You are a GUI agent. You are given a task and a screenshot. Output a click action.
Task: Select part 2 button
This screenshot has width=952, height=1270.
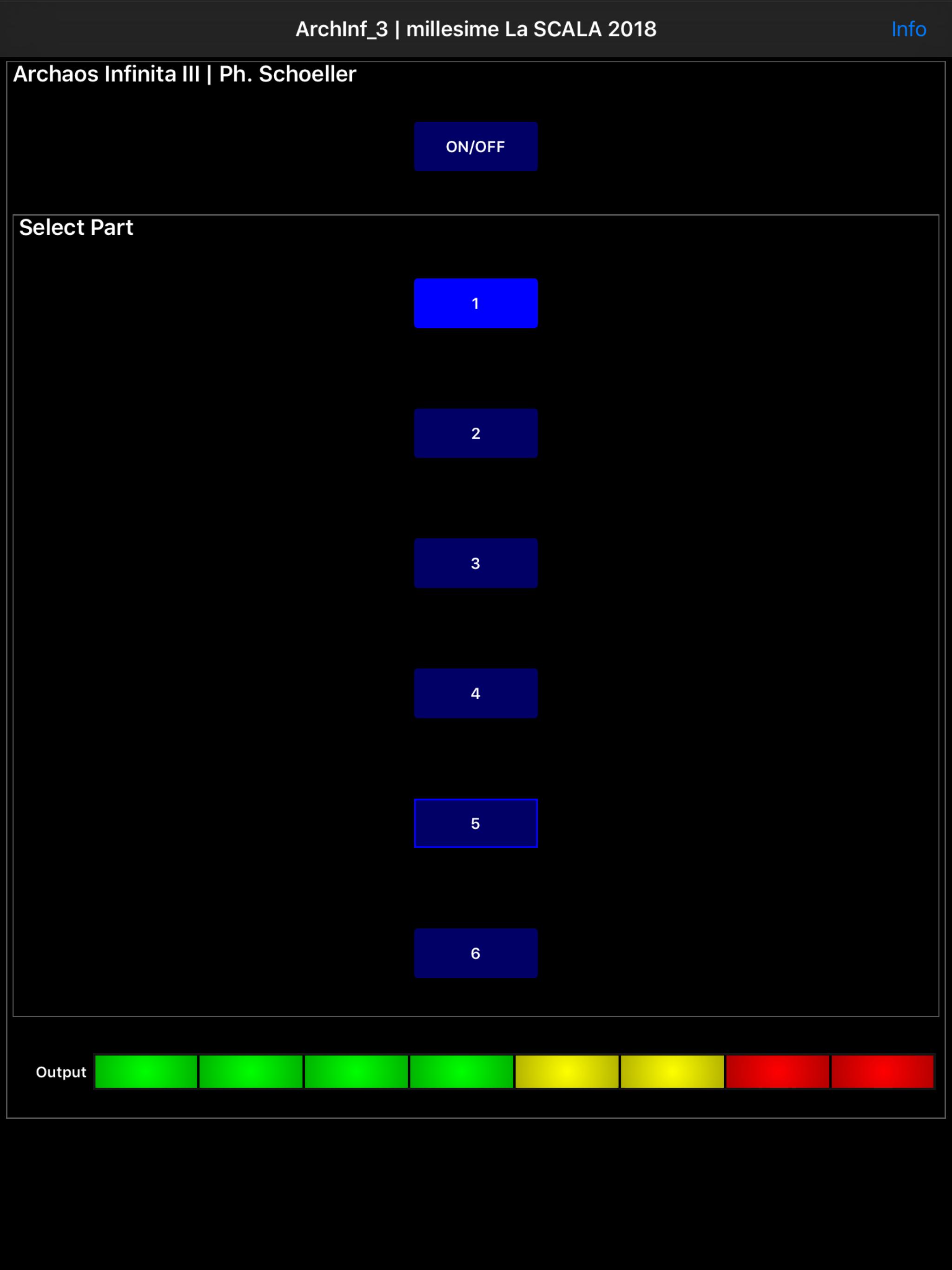coord(476,433)
